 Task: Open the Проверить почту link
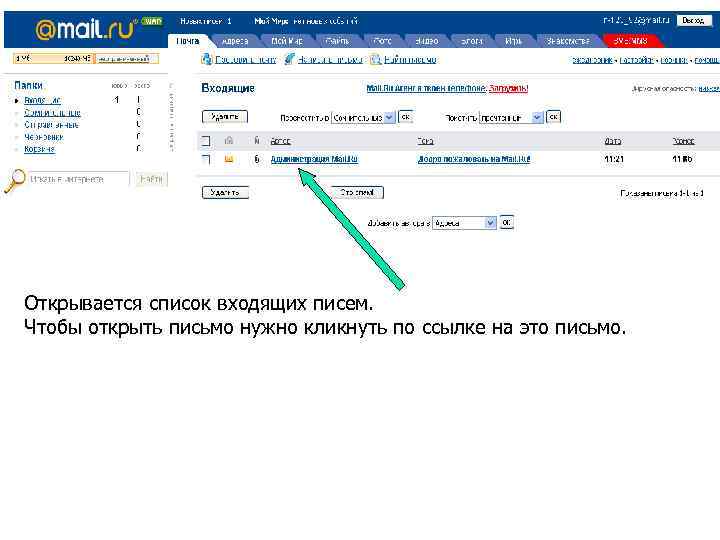click(246, 59)
